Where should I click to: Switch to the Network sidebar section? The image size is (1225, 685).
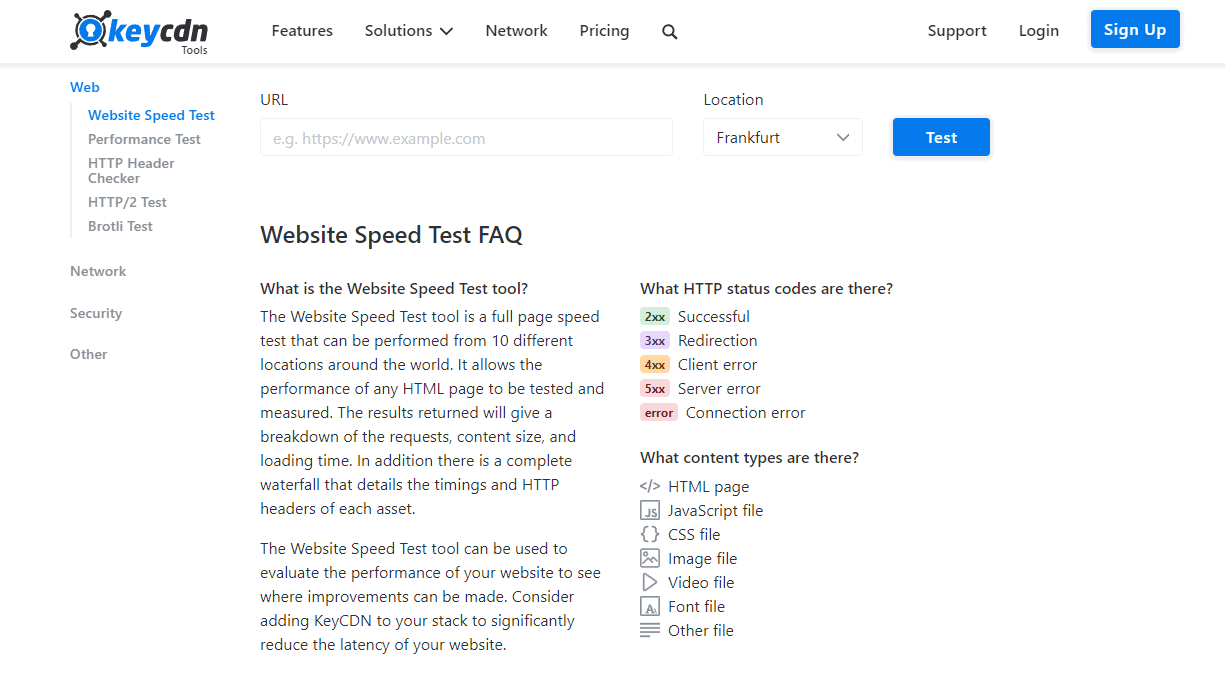pos(97,270)
